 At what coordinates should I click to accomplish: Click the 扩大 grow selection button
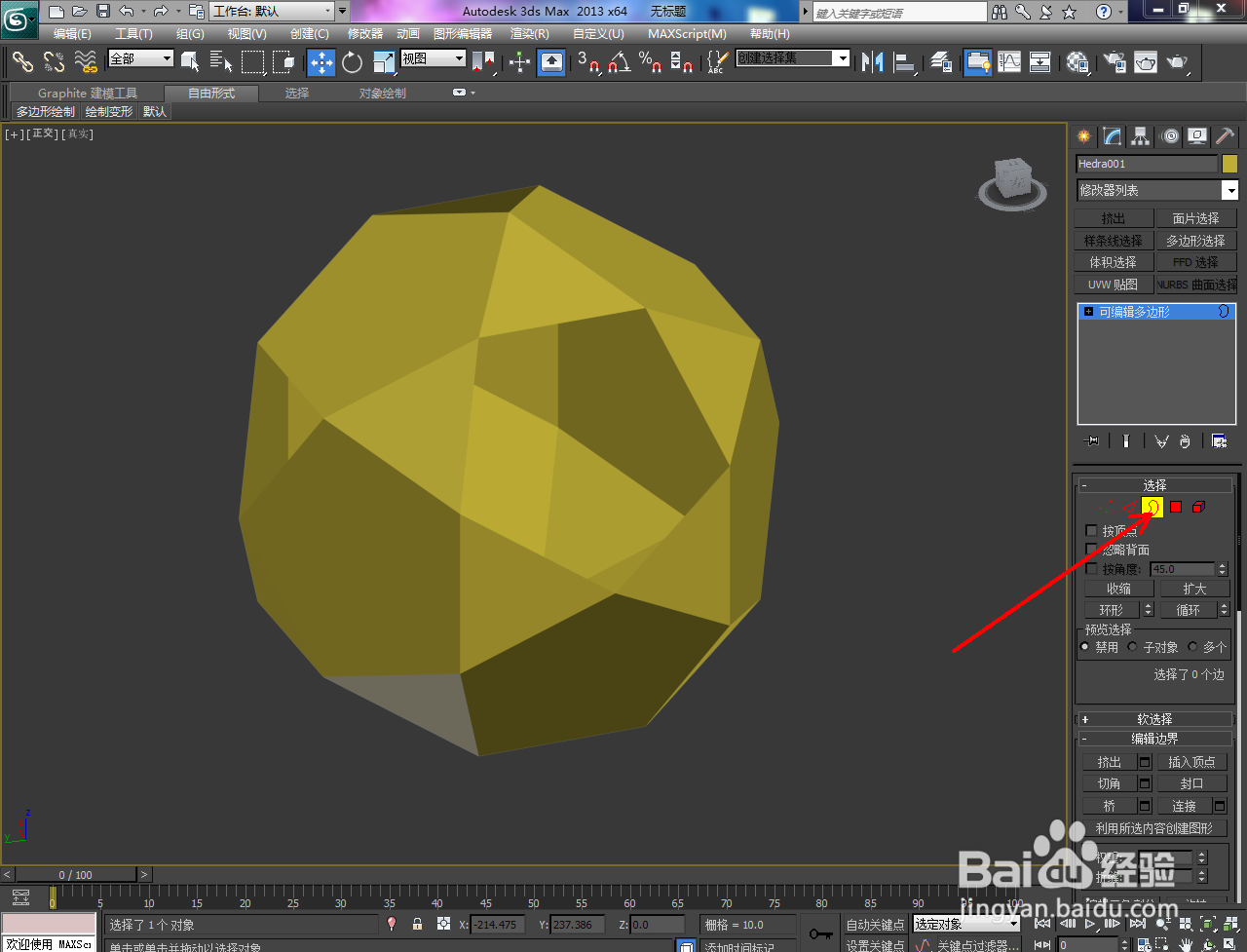point(1194,589)
